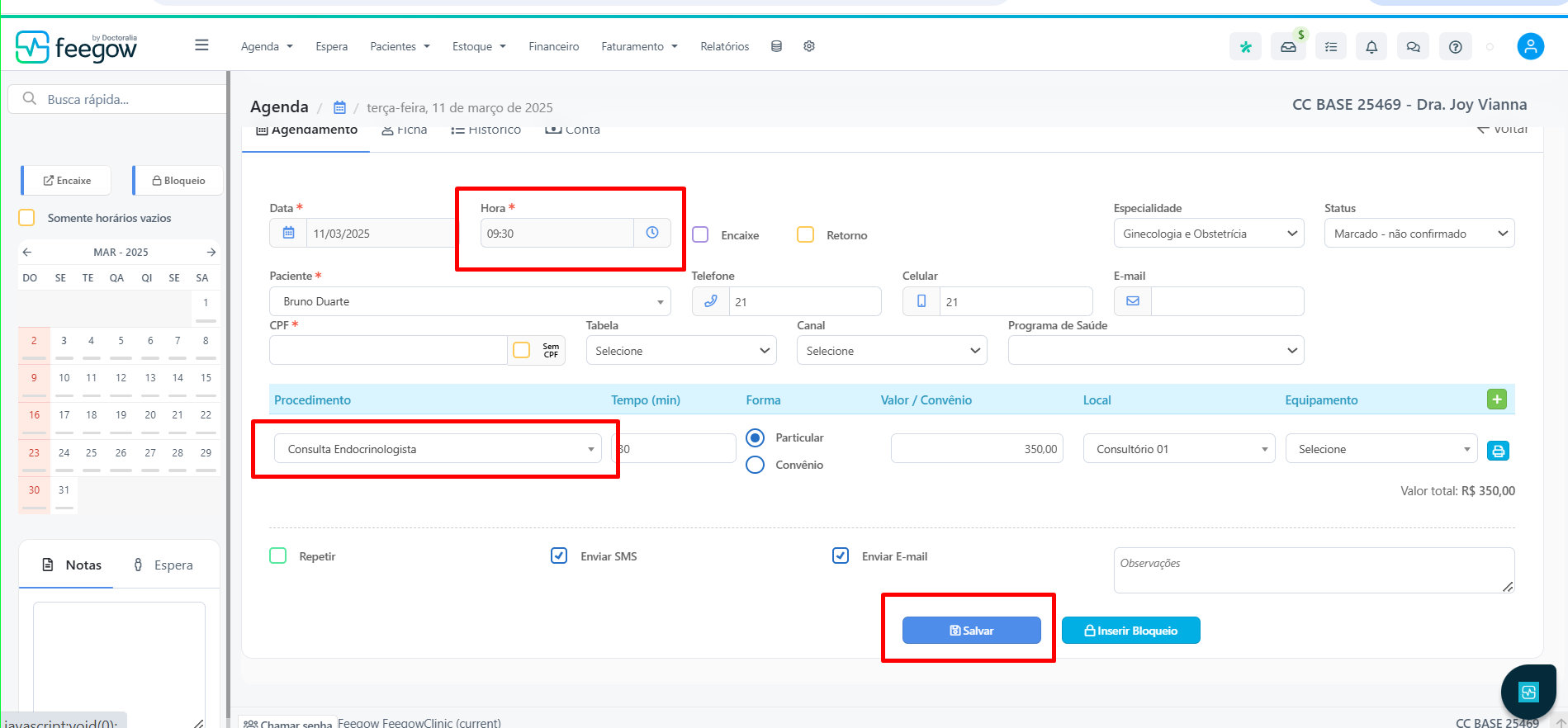Screen dimensions: 1568x728
Task: Open Espera in the top menu
Action: tap(331, 46)
